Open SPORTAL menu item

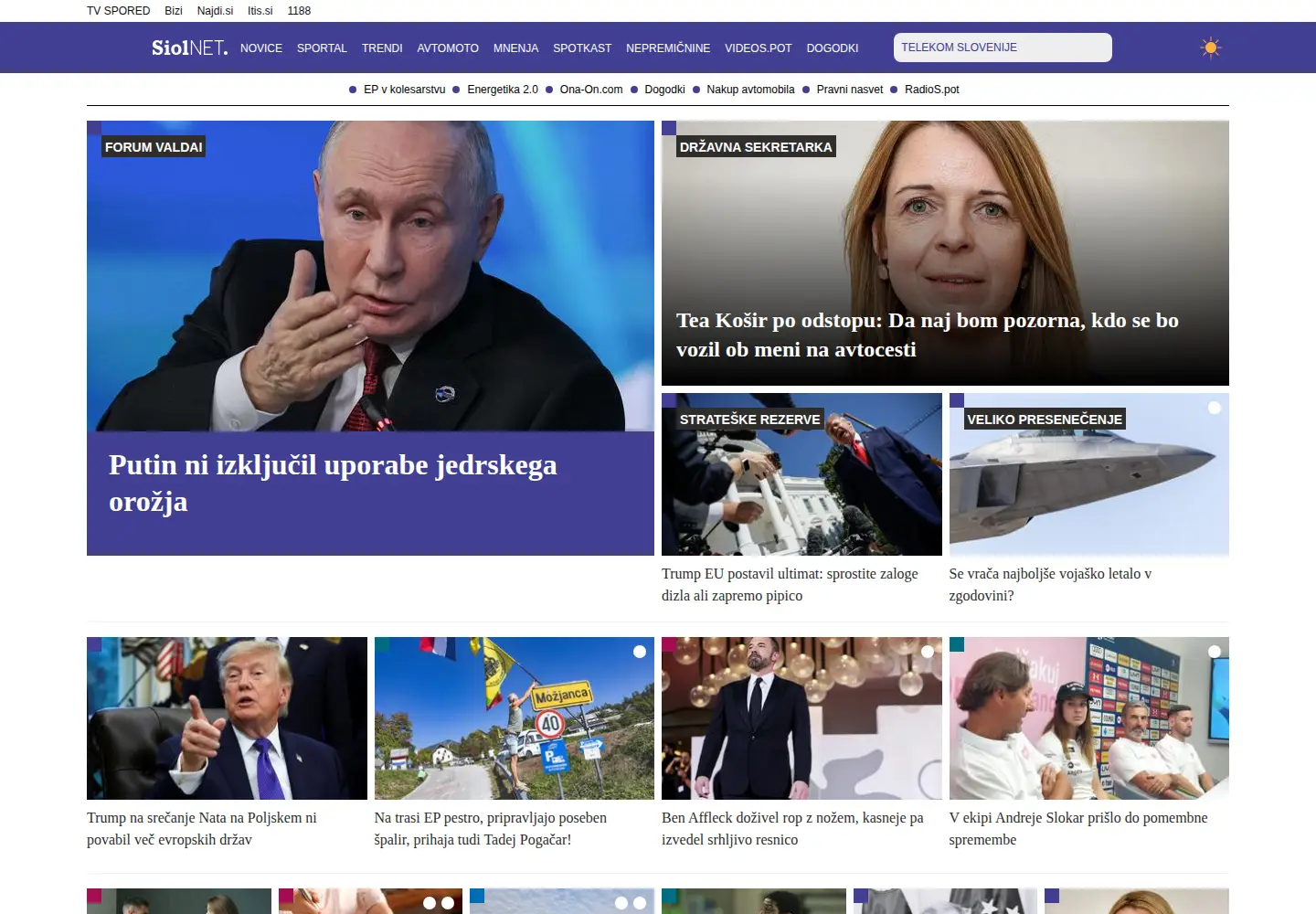322,48
